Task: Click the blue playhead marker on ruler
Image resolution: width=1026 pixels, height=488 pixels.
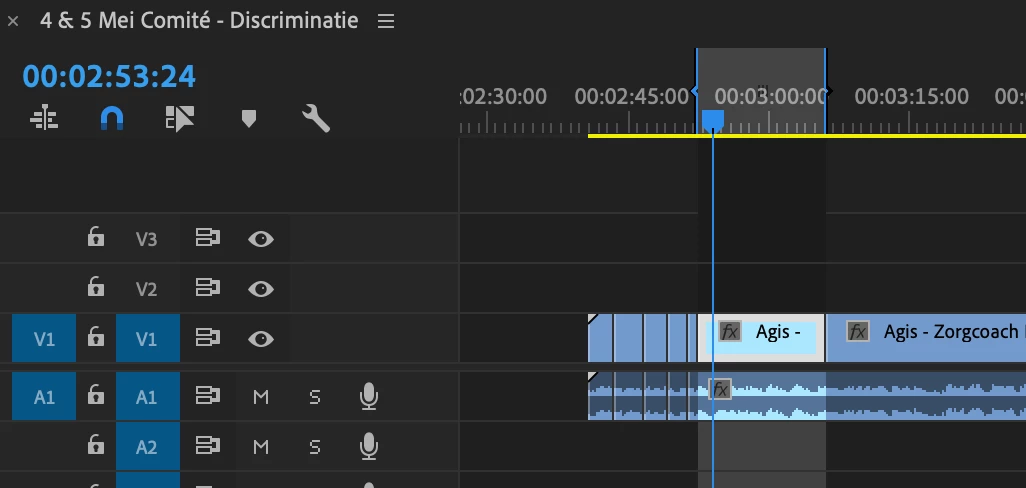Action: click(713, 120)
